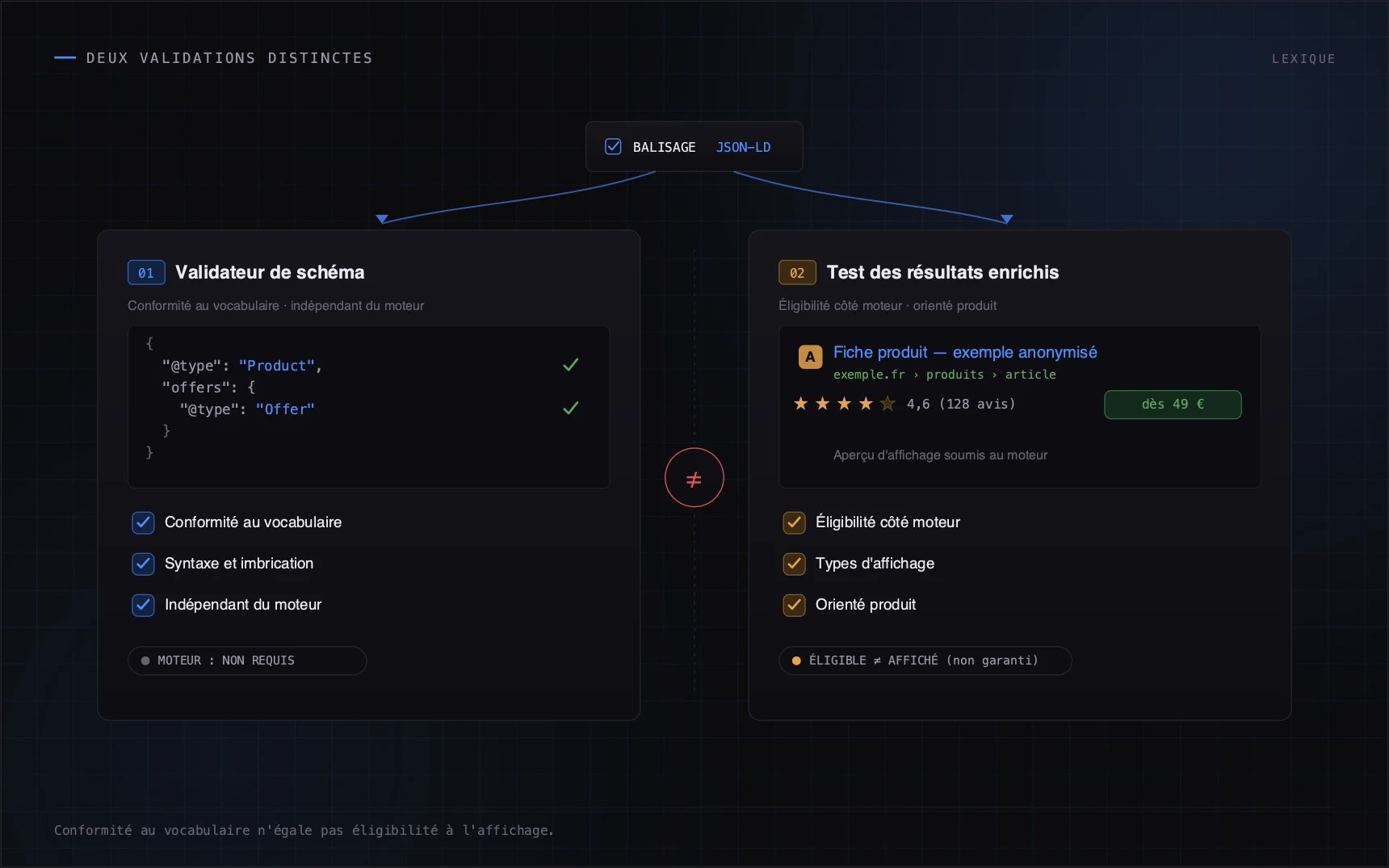Toggle Types d'affichage checkbox

(794, 564)
